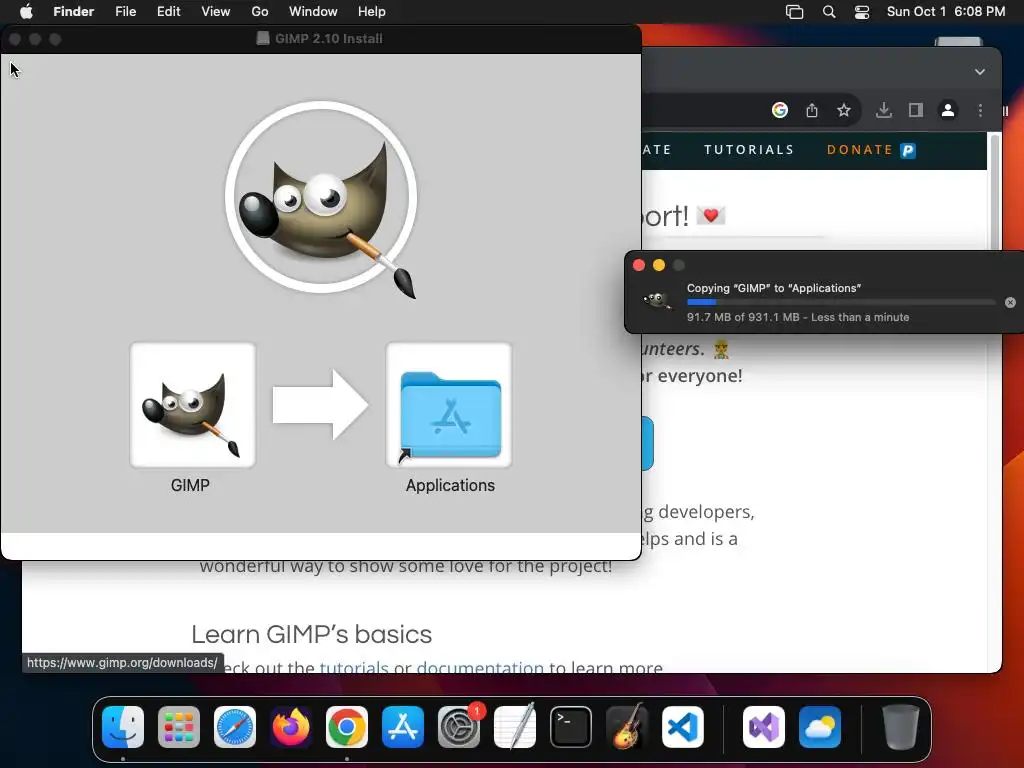Open the Trash in the Dock

point(901,727)
